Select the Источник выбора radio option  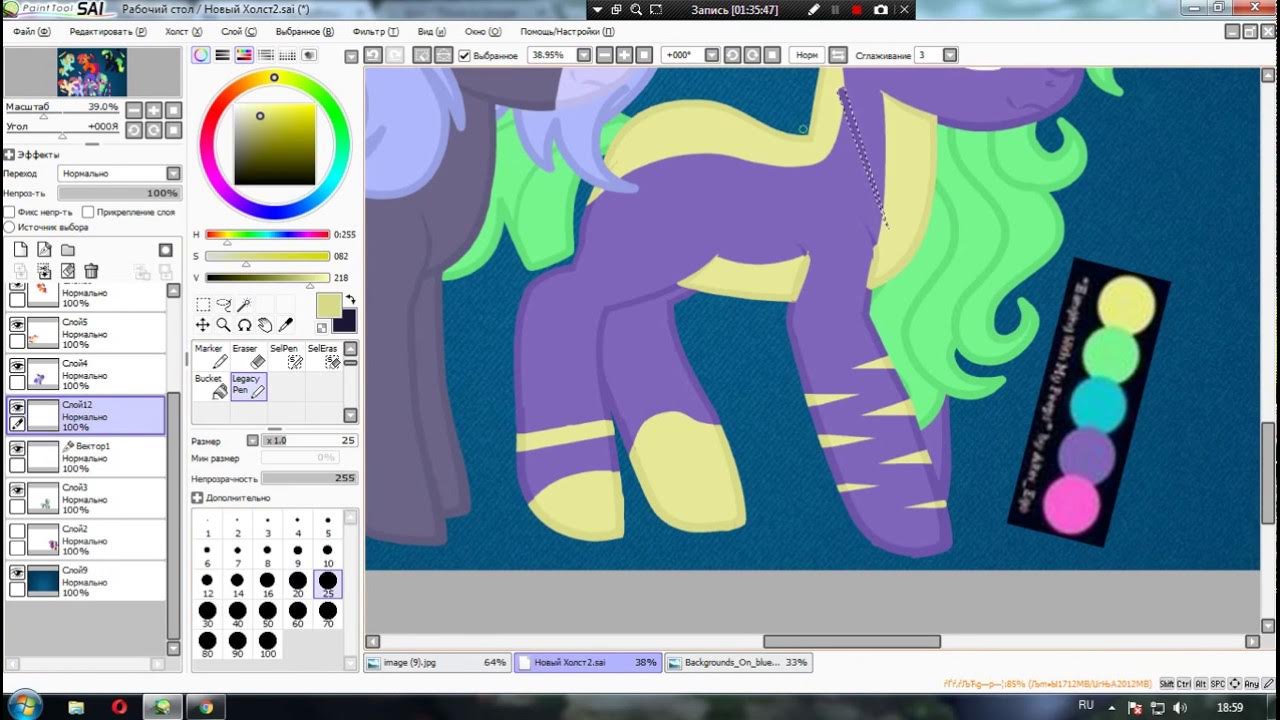click(9, 227)
